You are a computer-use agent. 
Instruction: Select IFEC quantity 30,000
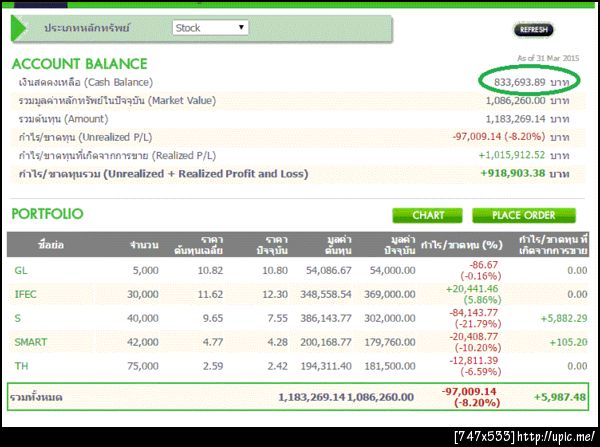point(143,294)
